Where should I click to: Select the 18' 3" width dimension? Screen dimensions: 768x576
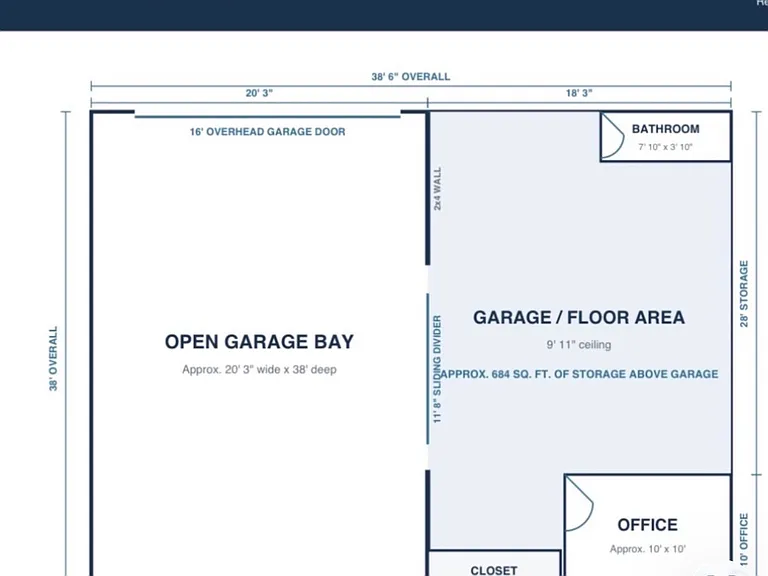(579, 93)
